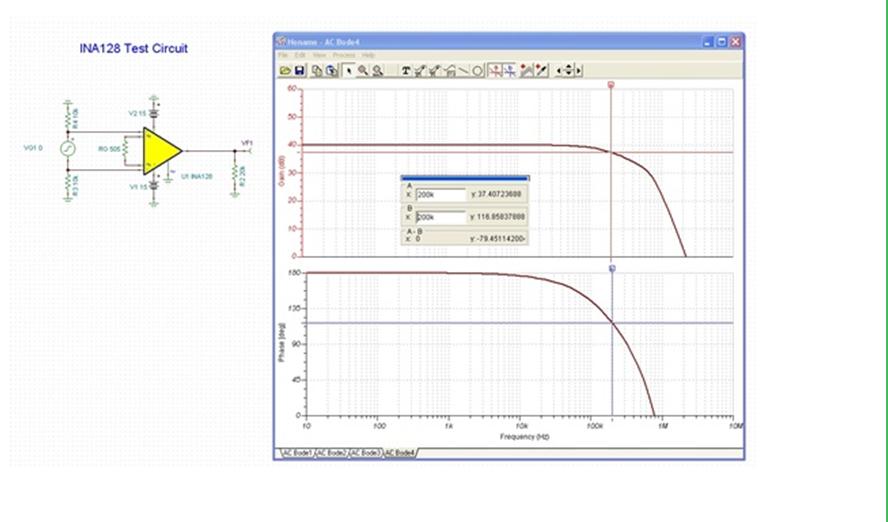Click the first pencil annotation icon after T
The width and height of the screenshot is (888, 522).
420,71
